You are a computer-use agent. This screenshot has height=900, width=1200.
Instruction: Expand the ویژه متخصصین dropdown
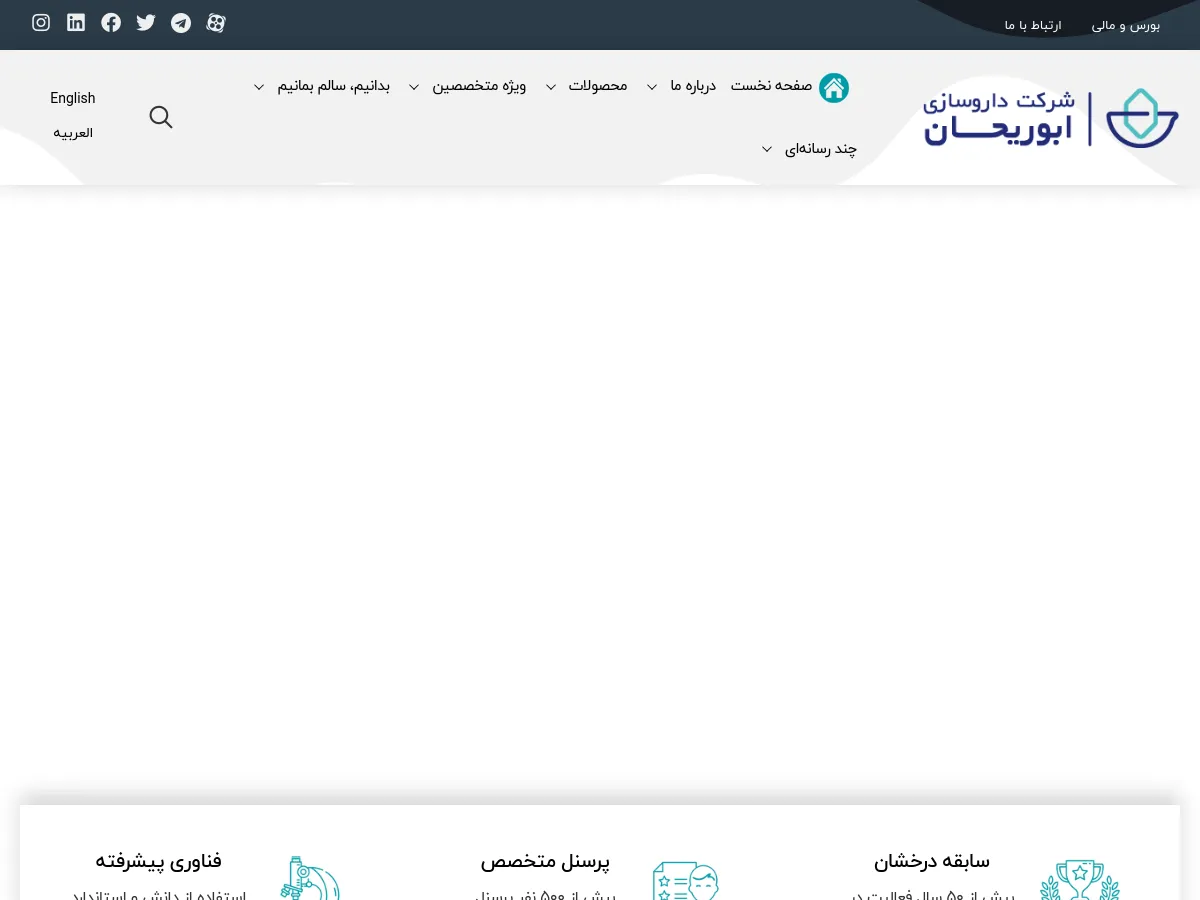point(480,87)
